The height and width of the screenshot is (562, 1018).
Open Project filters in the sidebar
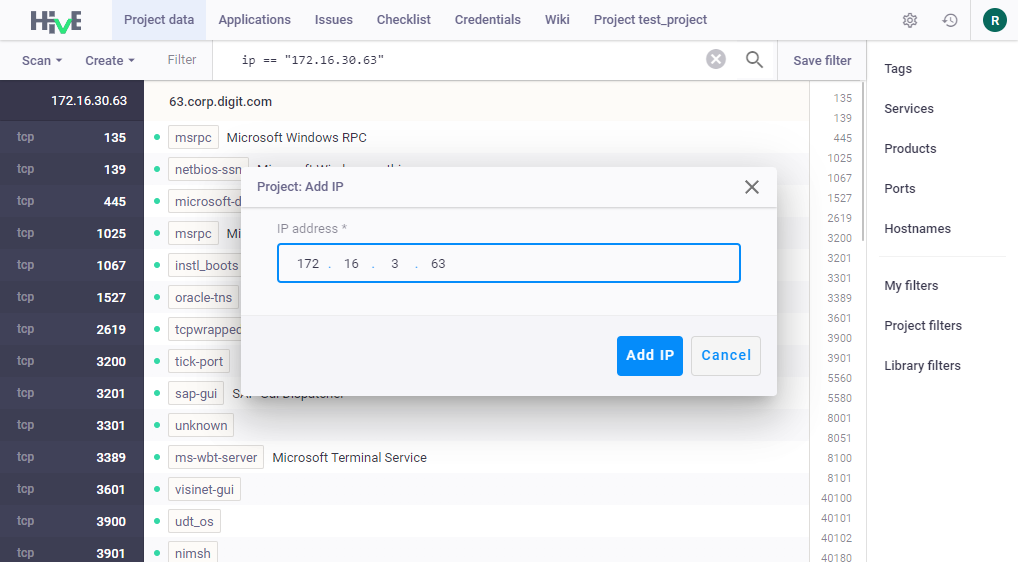pyautogui.click(x=923, y=326)
